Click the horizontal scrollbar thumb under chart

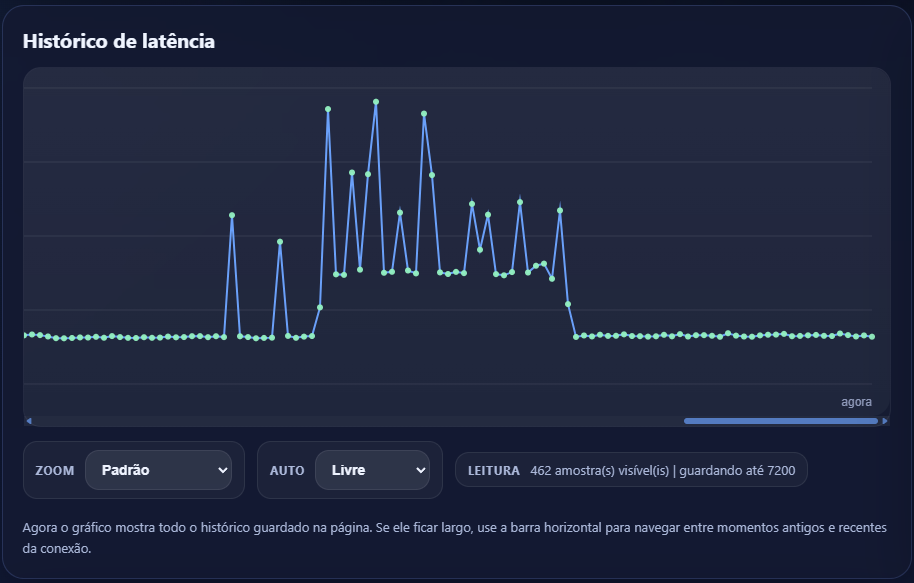[780, 421]
